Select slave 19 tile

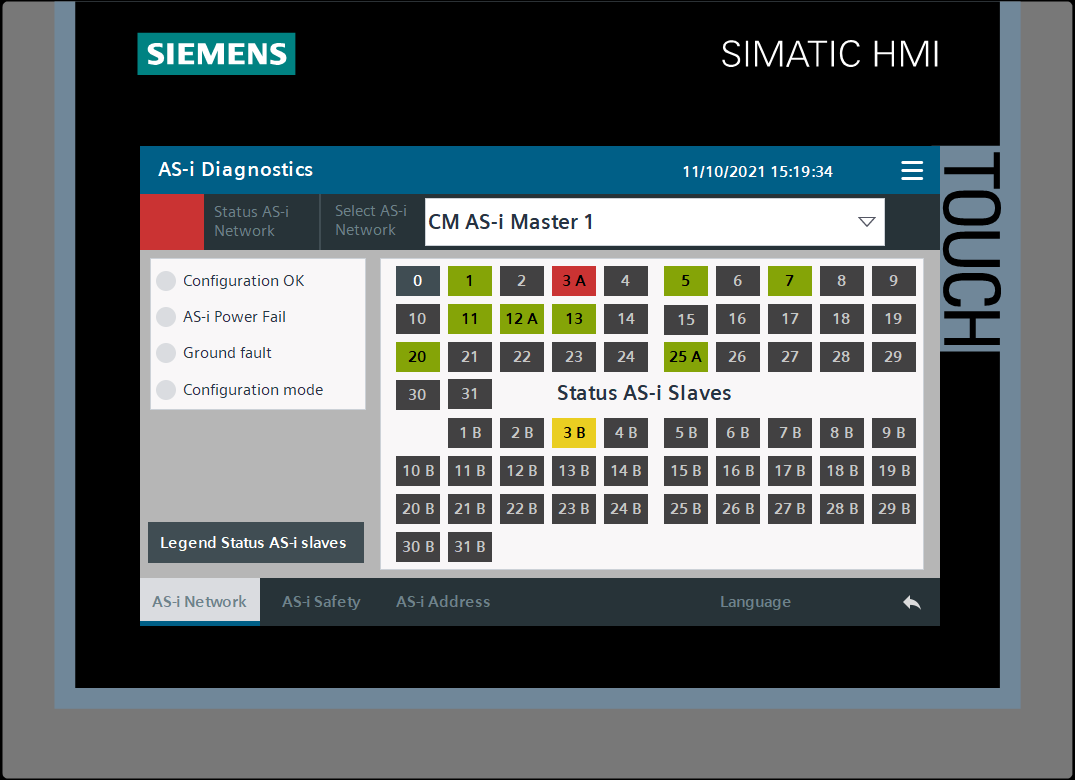[x=893, y=319]
